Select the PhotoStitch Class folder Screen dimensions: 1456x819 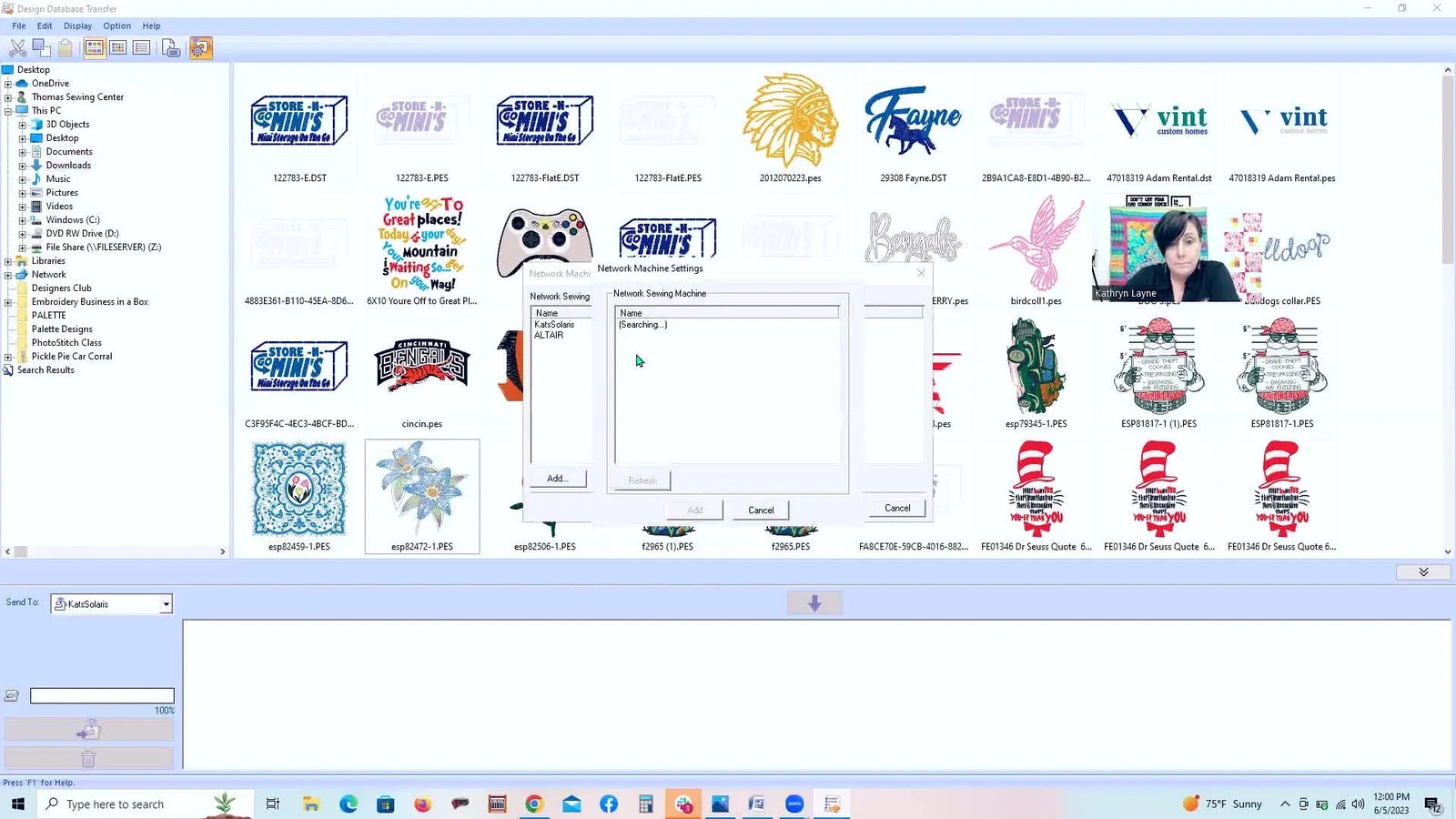(x=66, y=343)
